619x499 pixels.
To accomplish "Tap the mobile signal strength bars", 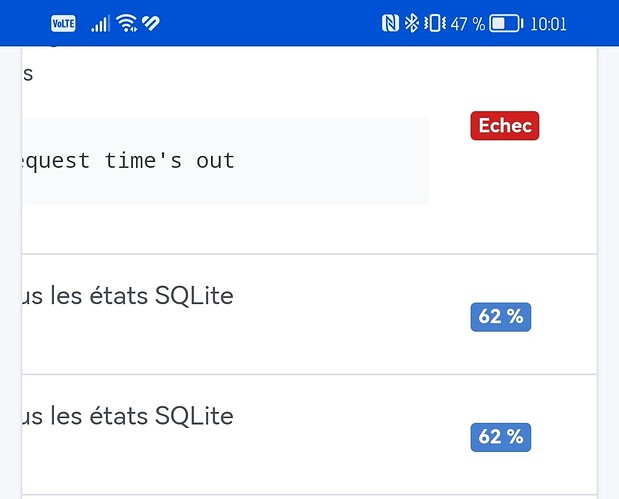I will coord(100,23).
